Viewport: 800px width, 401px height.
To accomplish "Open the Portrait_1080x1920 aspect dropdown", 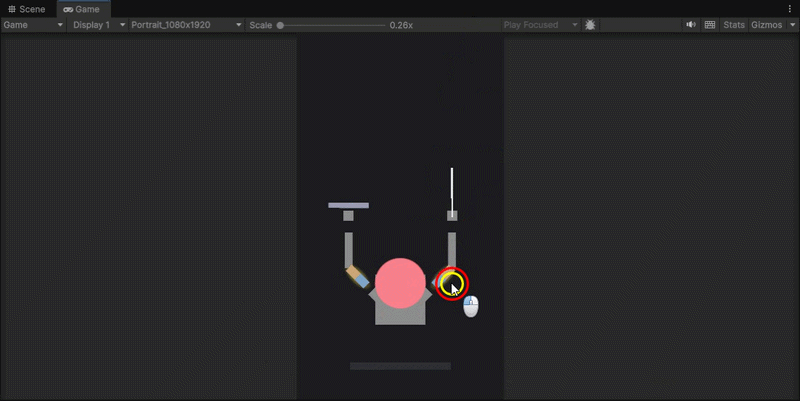I will 186,25.
